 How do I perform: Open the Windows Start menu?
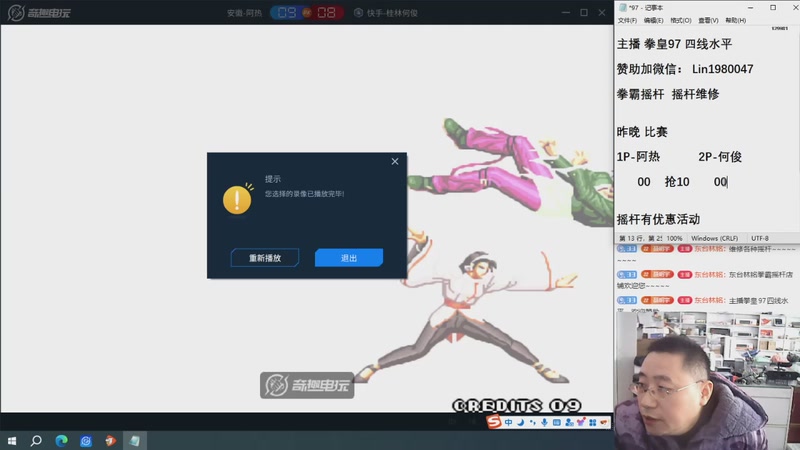pos(12,440)
